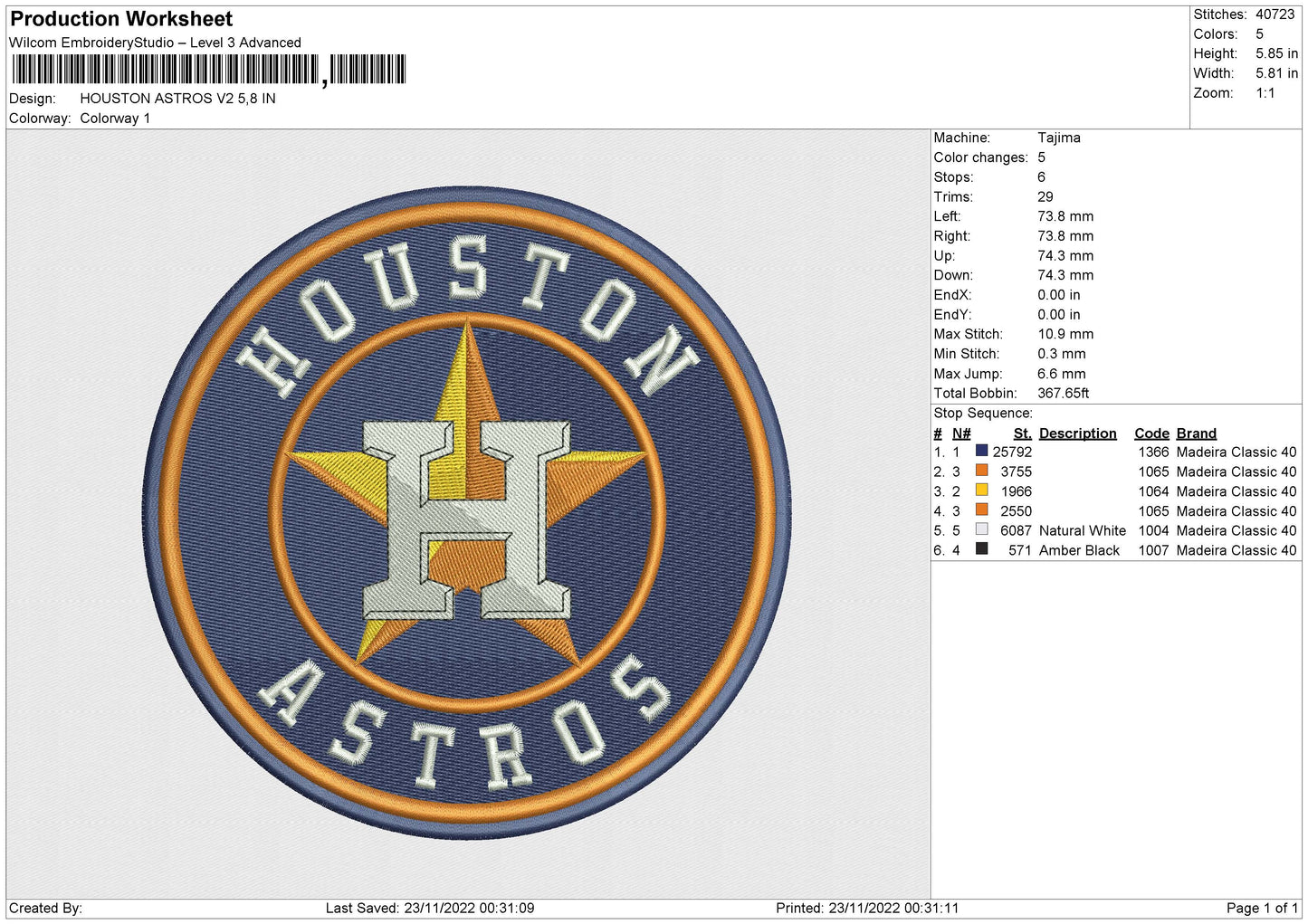The image size is (1308, 924).
Task: Click the 'Brand' column header
Action: 1196,433
